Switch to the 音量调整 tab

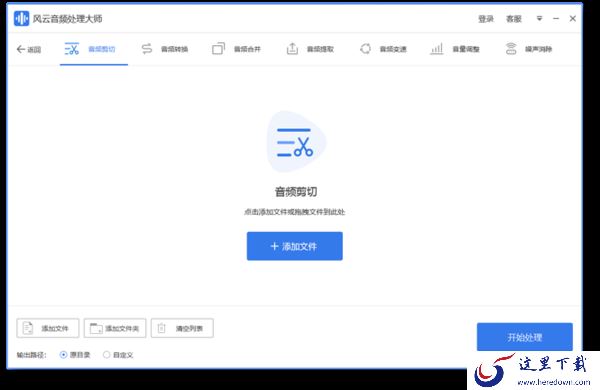(x=455, y=49)
